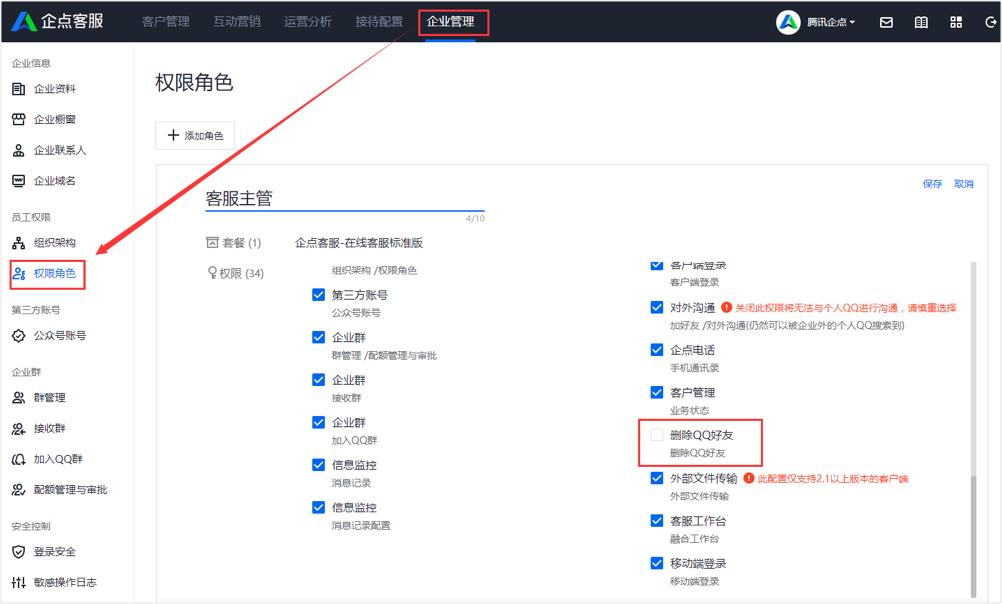This screenshot has width=1002, height=604.
Task: Click the 保存 link to save changes
Action: (934, 183)
